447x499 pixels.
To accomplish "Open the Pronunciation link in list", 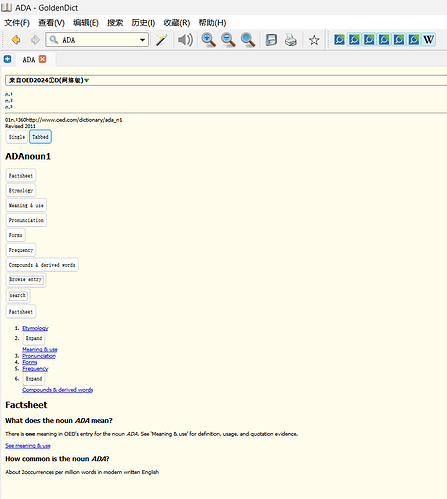I will click(39, 356).
